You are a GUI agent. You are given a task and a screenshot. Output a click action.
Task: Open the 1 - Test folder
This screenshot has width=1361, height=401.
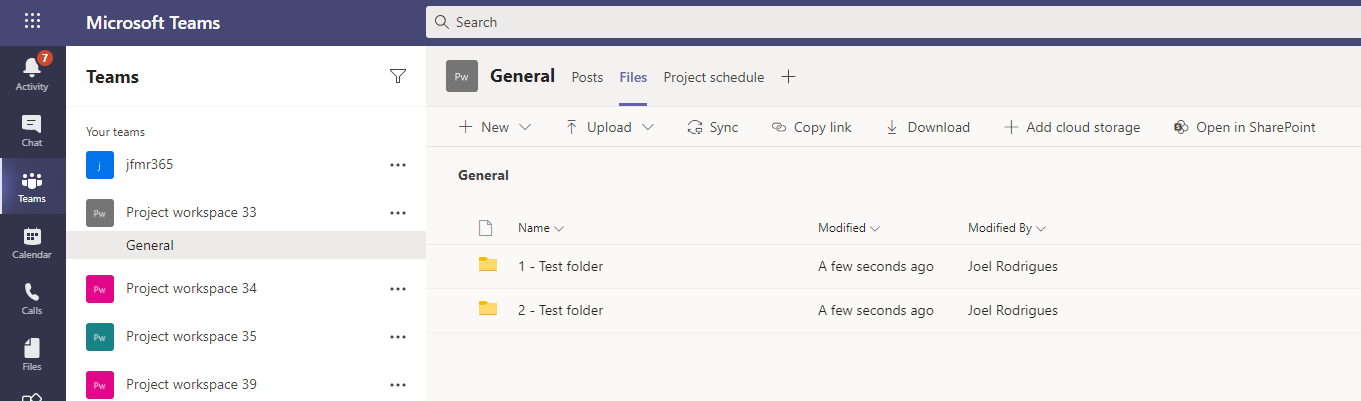(560, 266)
